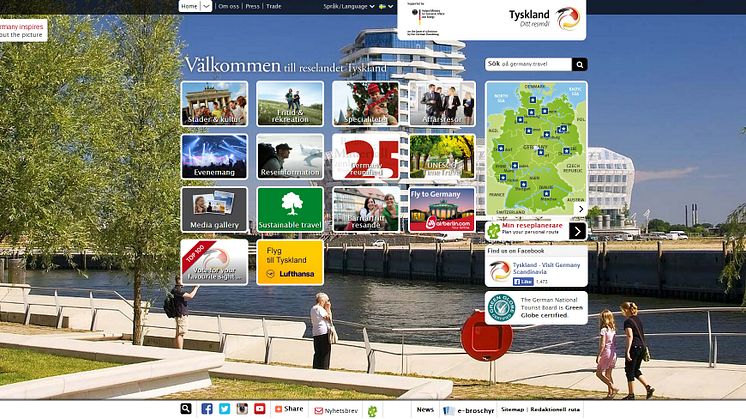This screenshot has height=419, width=746.
Task: Open the Swedish flag country dropdown
Action: tap(386, 7)
